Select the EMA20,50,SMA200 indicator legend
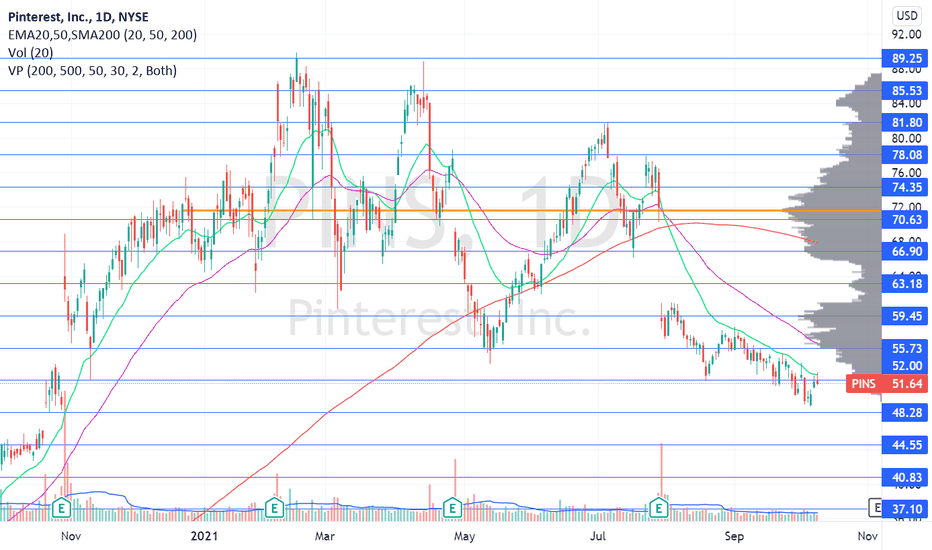Image resolution: width=932 pixels, height=550 pixels. (x=102, y=35)
